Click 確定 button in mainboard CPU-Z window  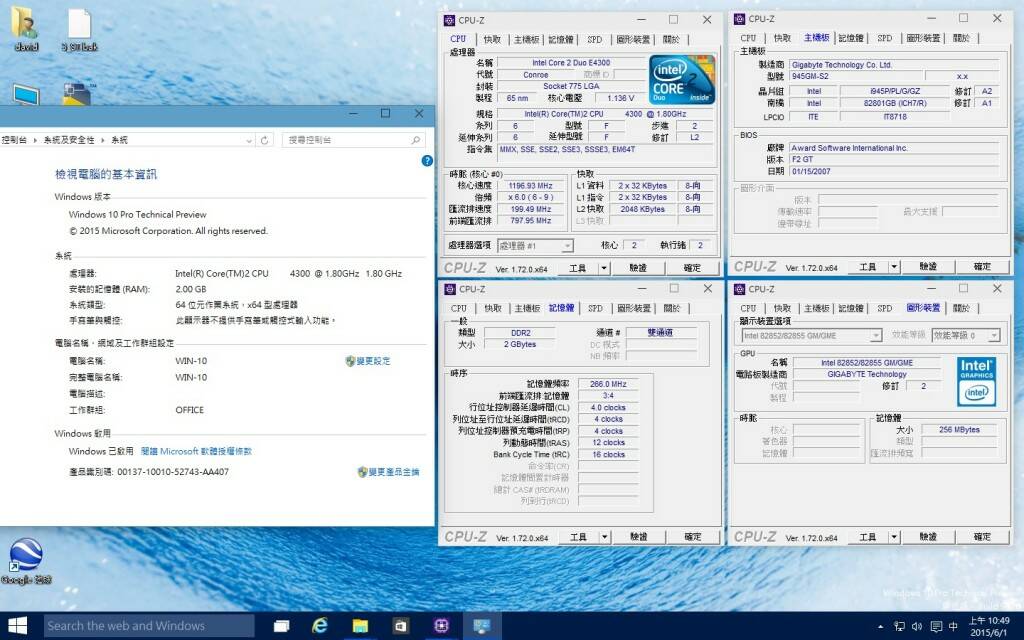point(982,266)
